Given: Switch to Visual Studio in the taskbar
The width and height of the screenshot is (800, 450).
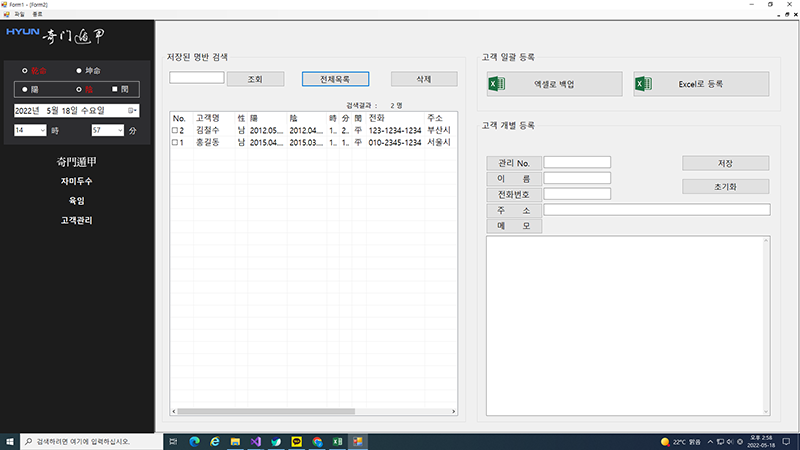Looking at the screenshot, I should 256,441.
